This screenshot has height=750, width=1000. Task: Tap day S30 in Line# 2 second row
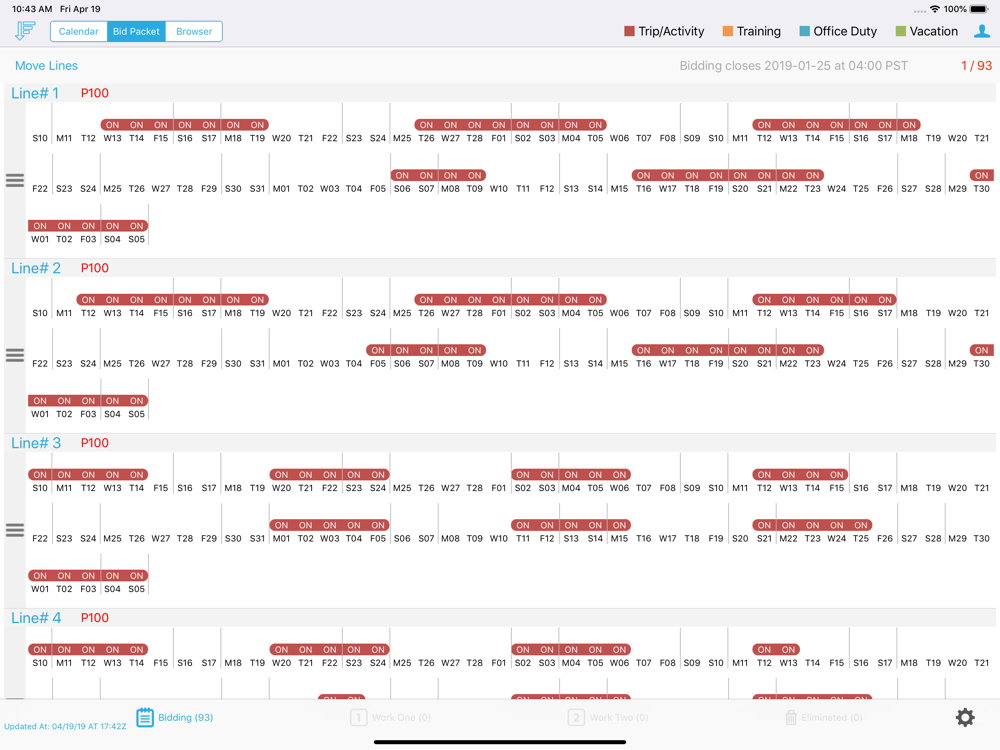pos(233,364)
